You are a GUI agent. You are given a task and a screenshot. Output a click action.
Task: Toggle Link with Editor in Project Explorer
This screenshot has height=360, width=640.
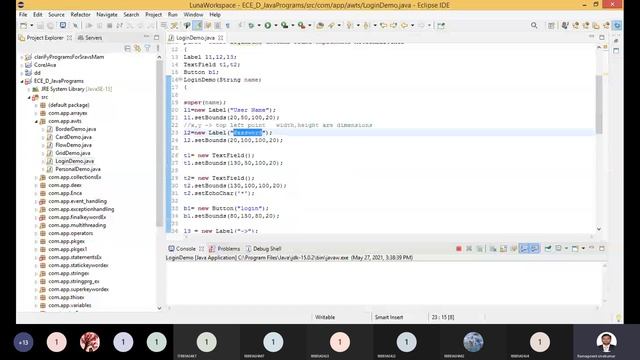point(138,49)
